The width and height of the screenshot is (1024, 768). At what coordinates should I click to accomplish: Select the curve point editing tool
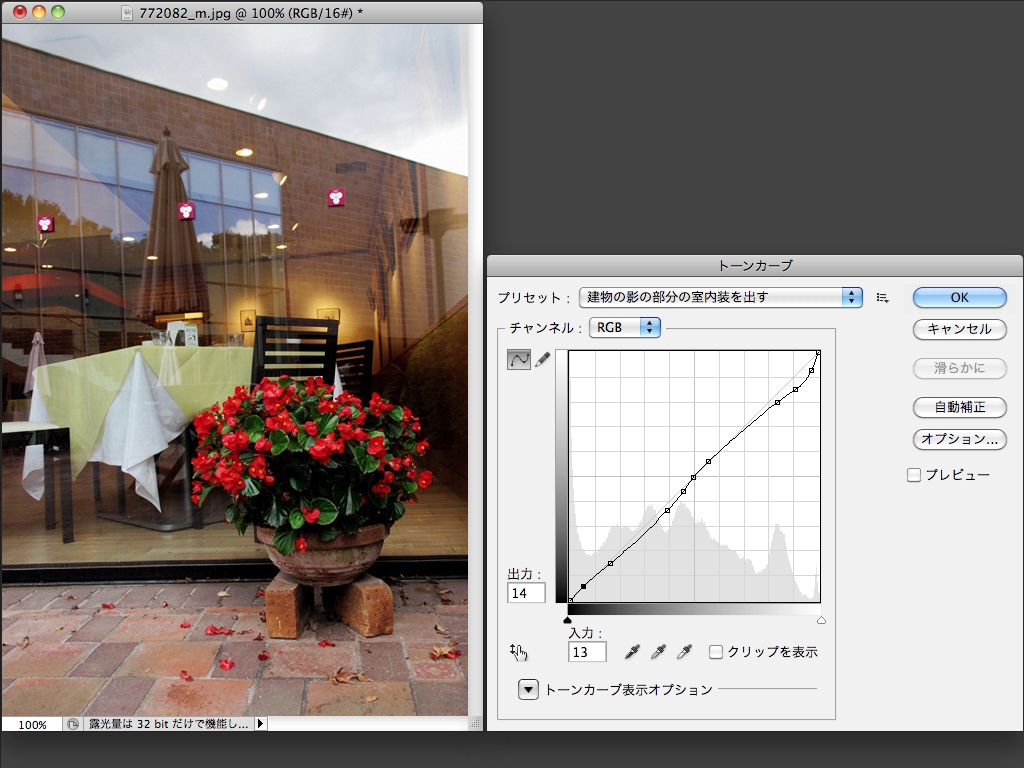pos(519,360)
